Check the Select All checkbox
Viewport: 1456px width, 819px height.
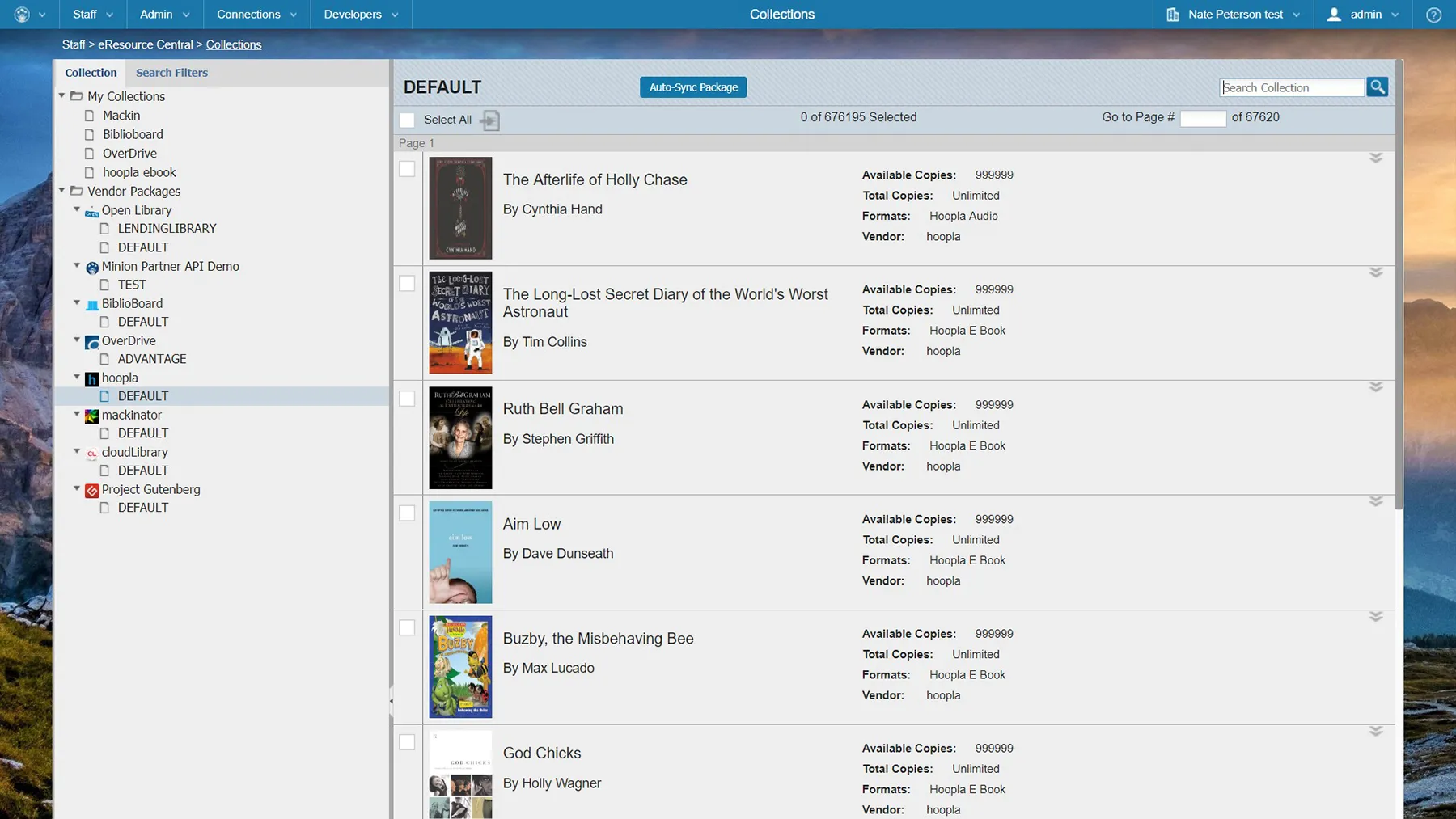click(407, 120)
